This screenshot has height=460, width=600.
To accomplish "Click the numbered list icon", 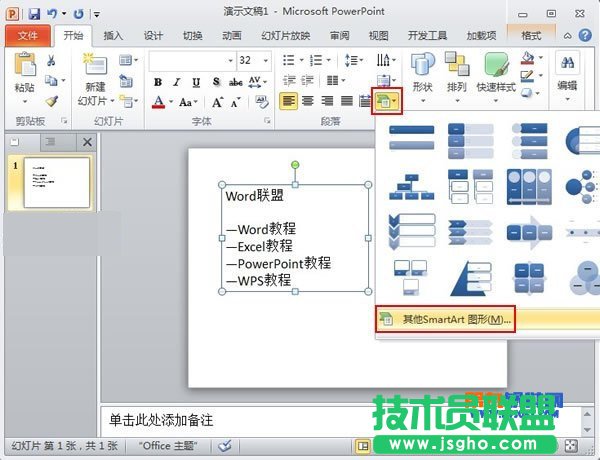I will coord(316,60).
